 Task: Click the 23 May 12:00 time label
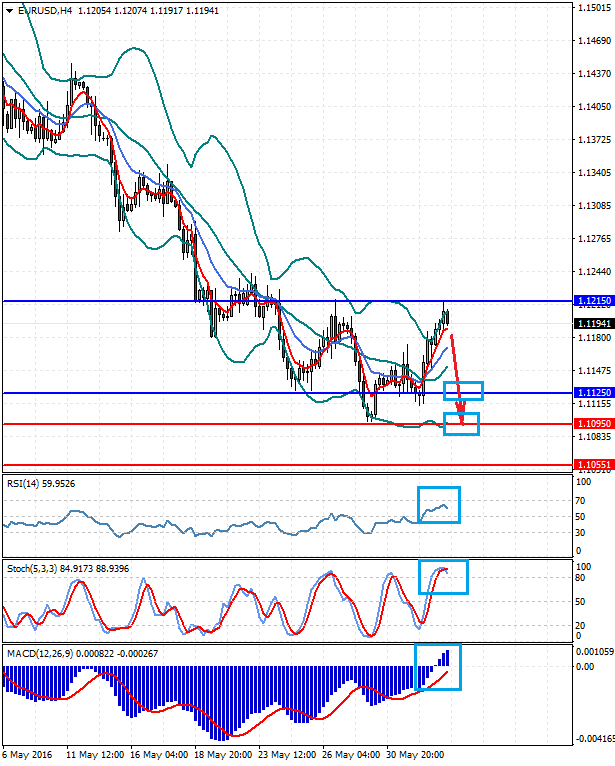tap(289, 756)
